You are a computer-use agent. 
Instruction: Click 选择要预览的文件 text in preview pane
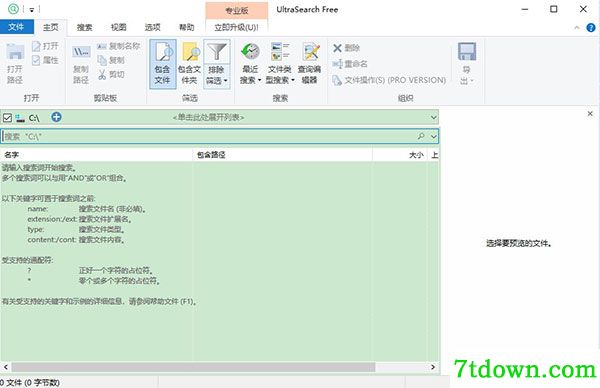pyautogui.click(x=518, y=243)
